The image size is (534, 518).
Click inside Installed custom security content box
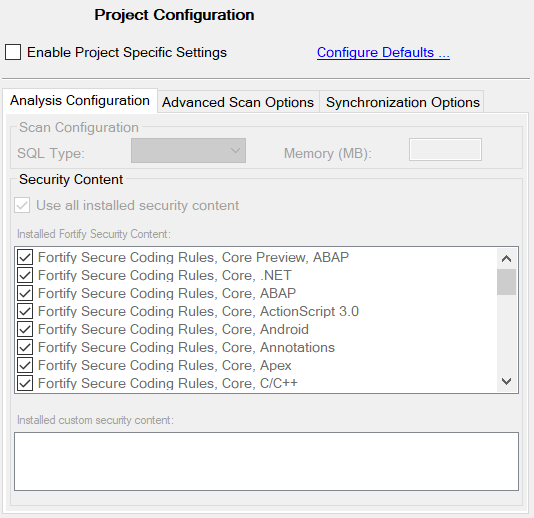click(266, 461)
